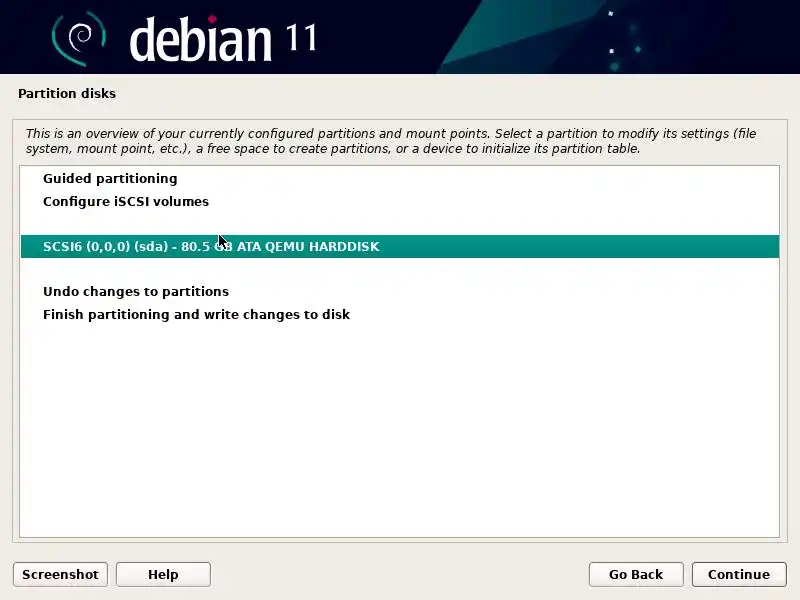Click the Screenshot button

pos(60,574)
